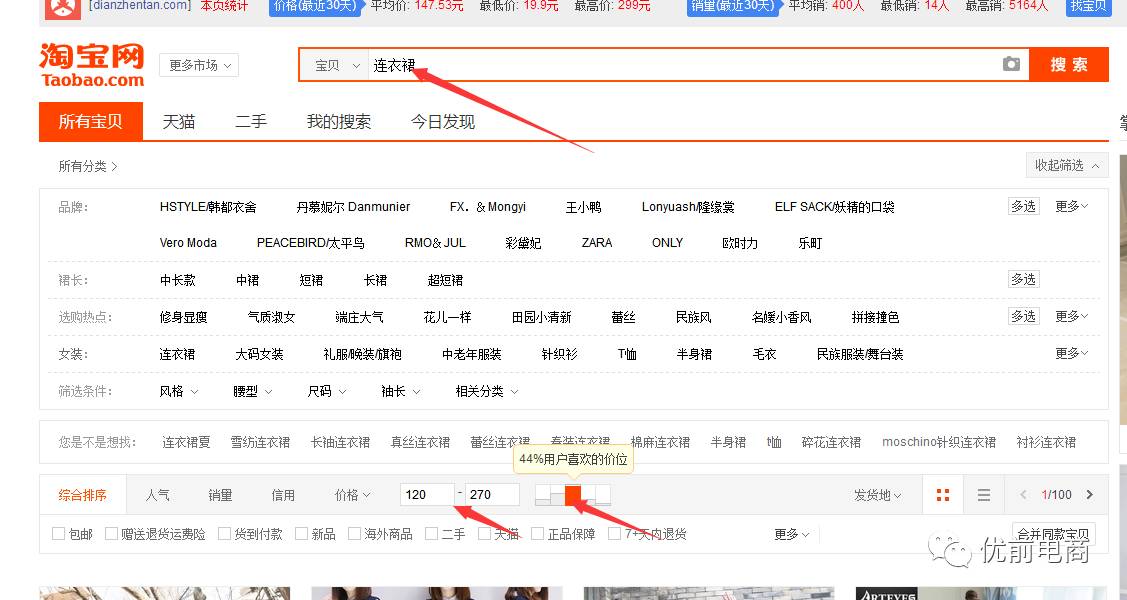The width and height of the screenshot is (1127, 600).
Task: Check the 新品 box
Action: click(301, 533)
